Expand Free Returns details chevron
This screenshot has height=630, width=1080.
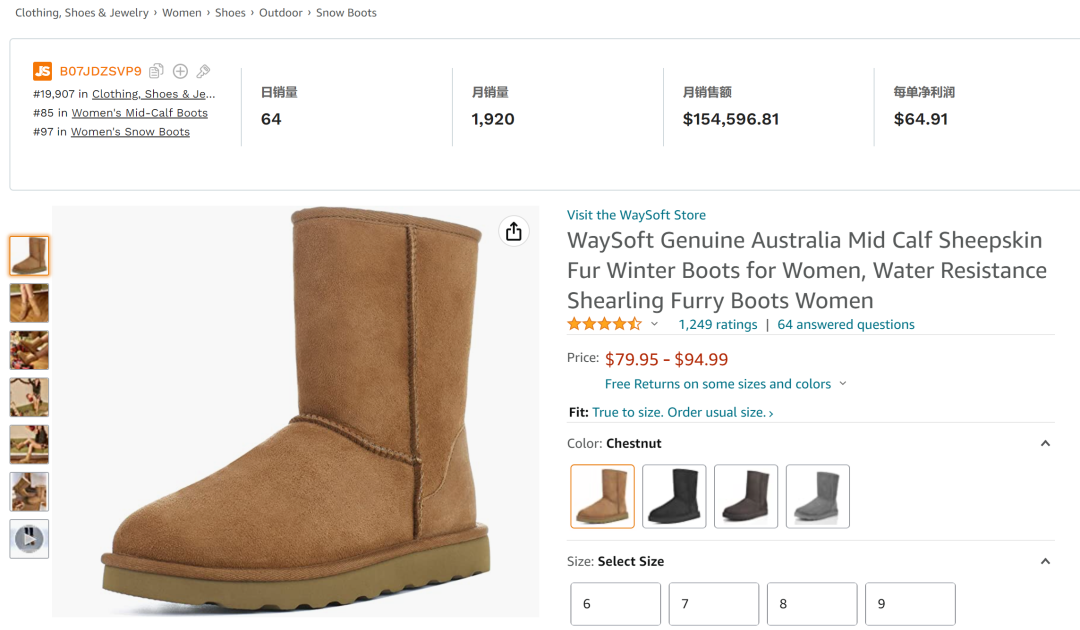tap(843, 384)
